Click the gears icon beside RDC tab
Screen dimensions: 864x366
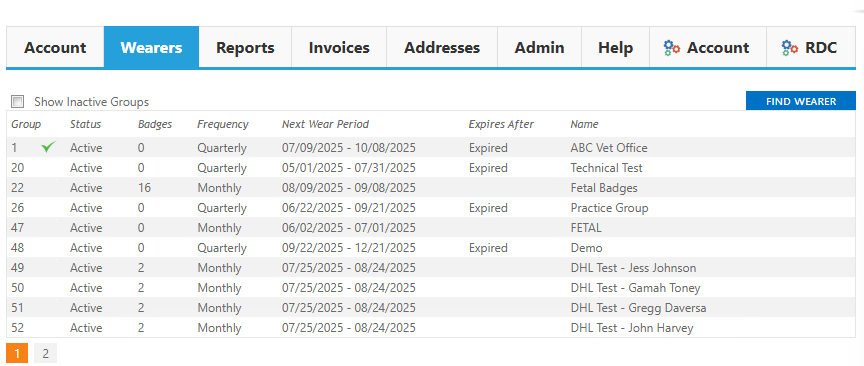tap(790, 48)
